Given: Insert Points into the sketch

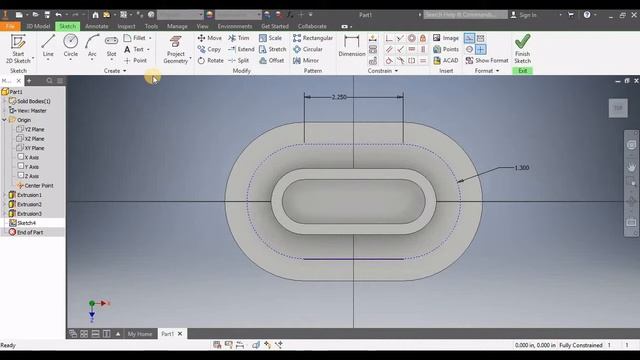Looking at the screenshot, I should (x=446, y=49).
